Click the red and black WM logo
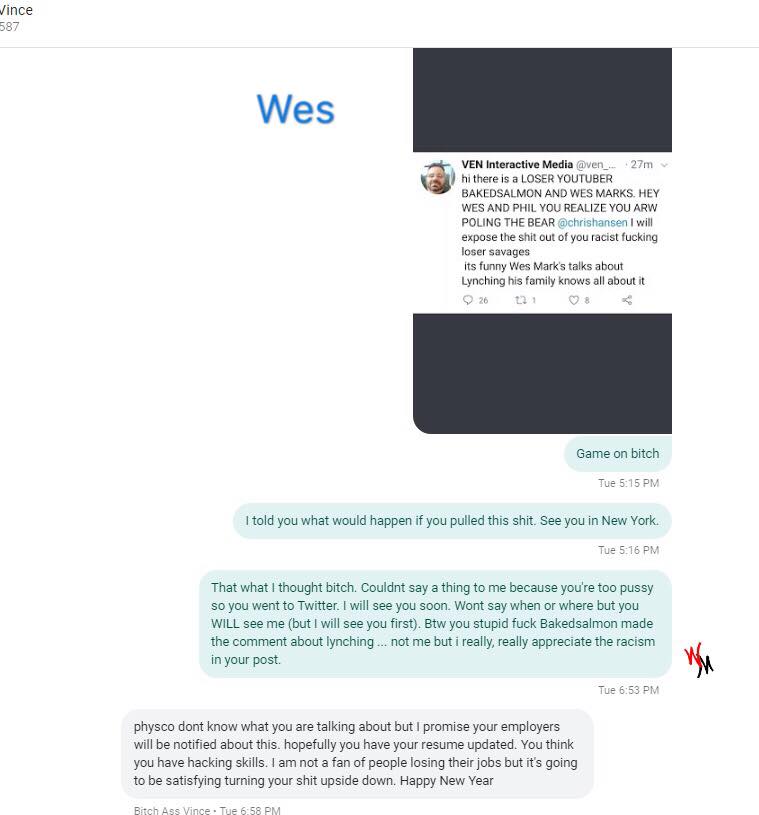This screenshot has height=815, width=759. [x=699, y=660]
